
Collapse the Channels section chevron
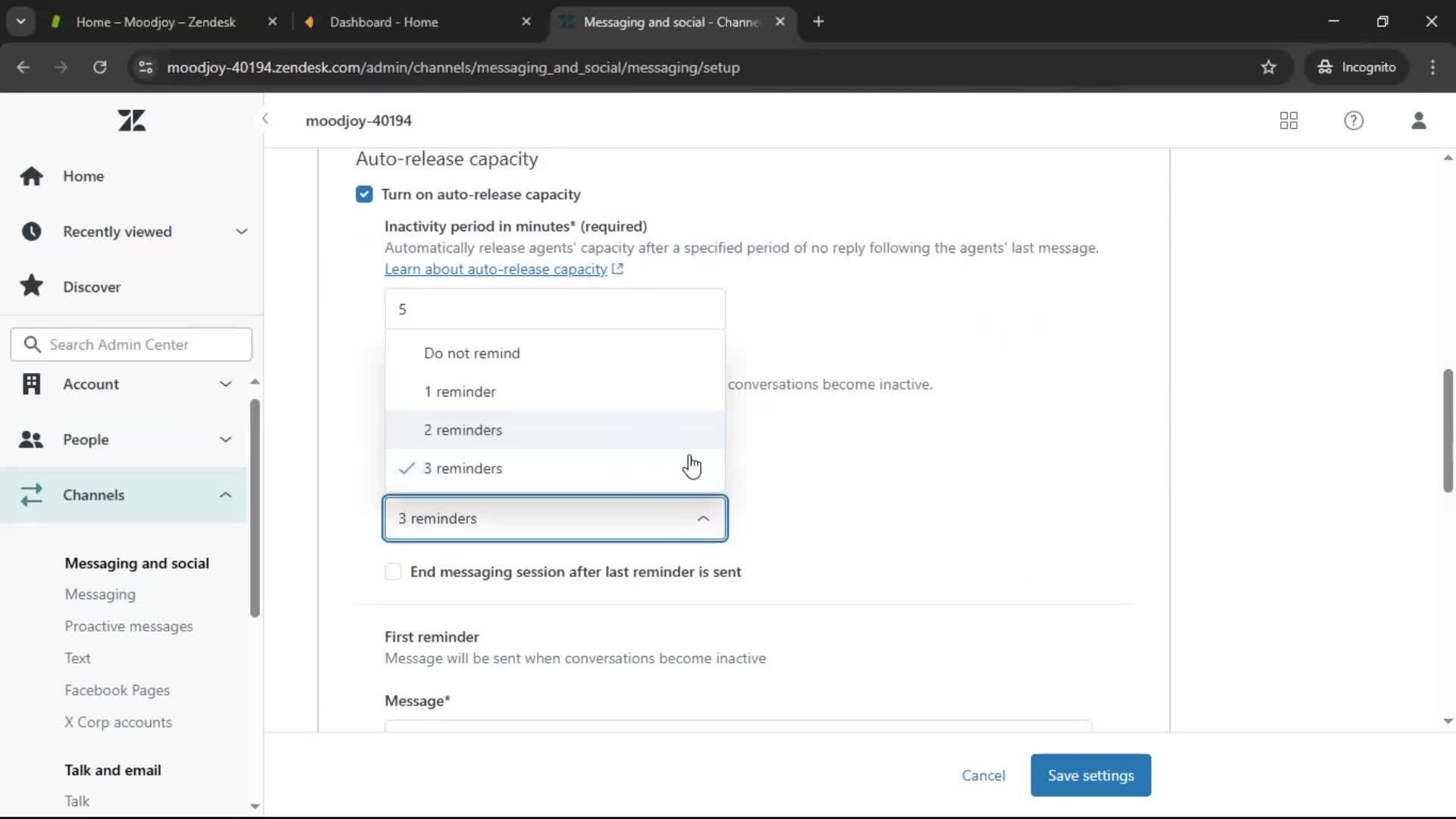[225, 494]
